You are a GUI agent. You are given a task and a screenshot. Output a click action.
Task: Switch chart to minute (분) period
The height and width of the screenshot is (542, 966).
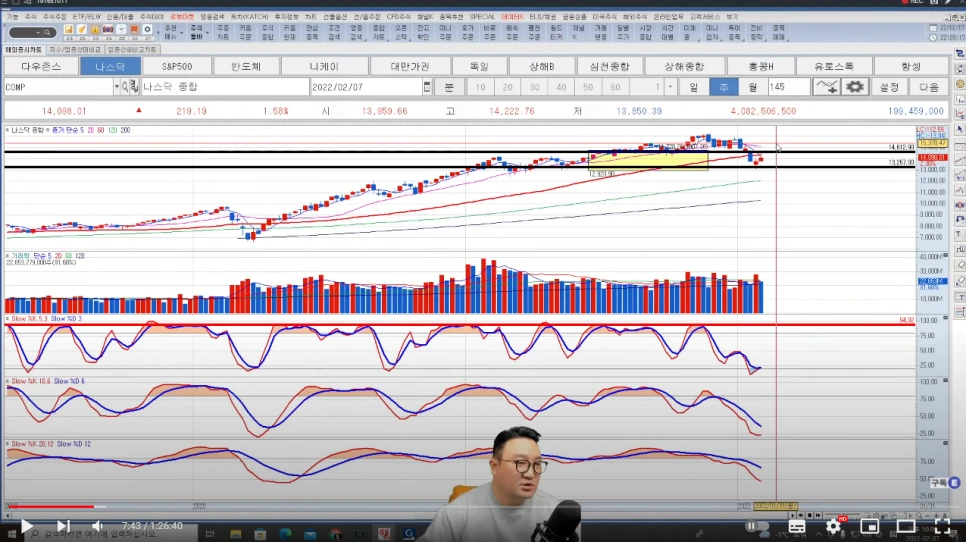(448, 87)
